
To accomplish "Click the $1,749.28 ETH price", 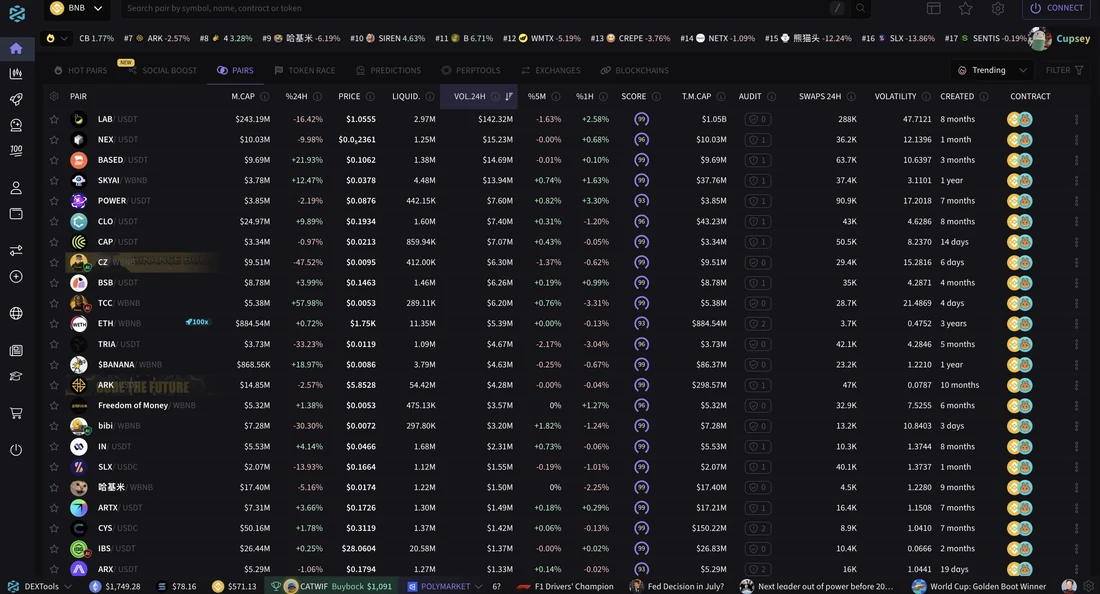I will 115,586.
